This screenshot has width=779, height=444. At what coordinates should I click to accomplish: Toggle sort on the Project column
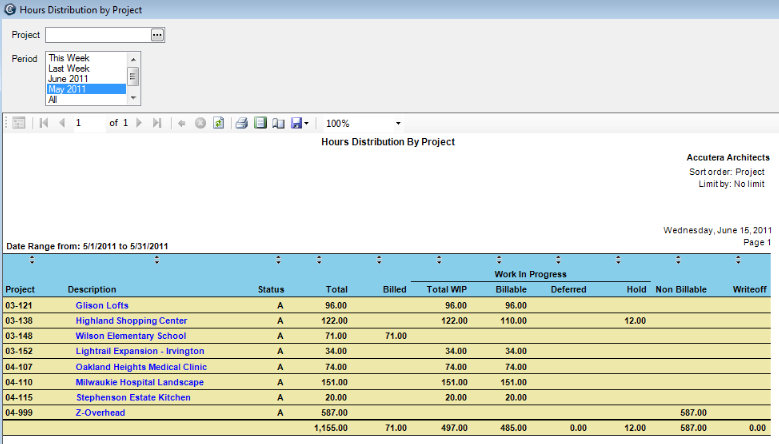coord(31,260)
